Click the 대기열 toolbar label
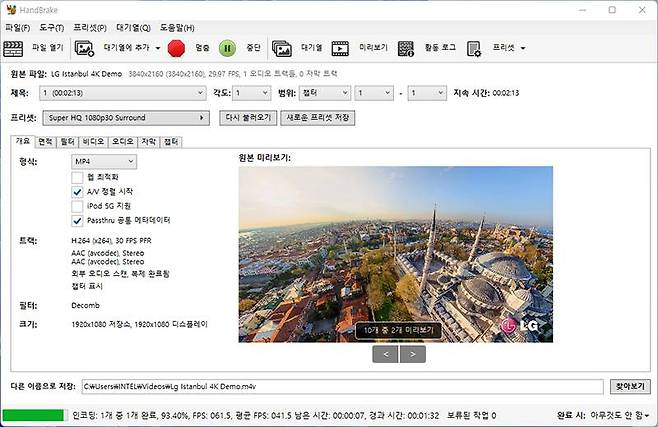Viewport: 658px width, 427px height. point(311,48)
